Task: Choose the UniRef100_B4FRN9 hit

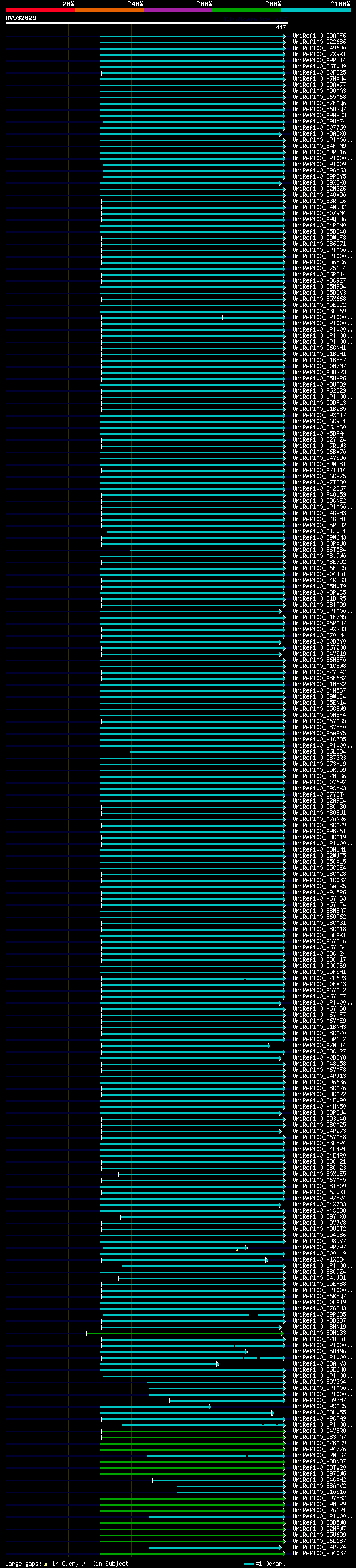Action: 319,146
